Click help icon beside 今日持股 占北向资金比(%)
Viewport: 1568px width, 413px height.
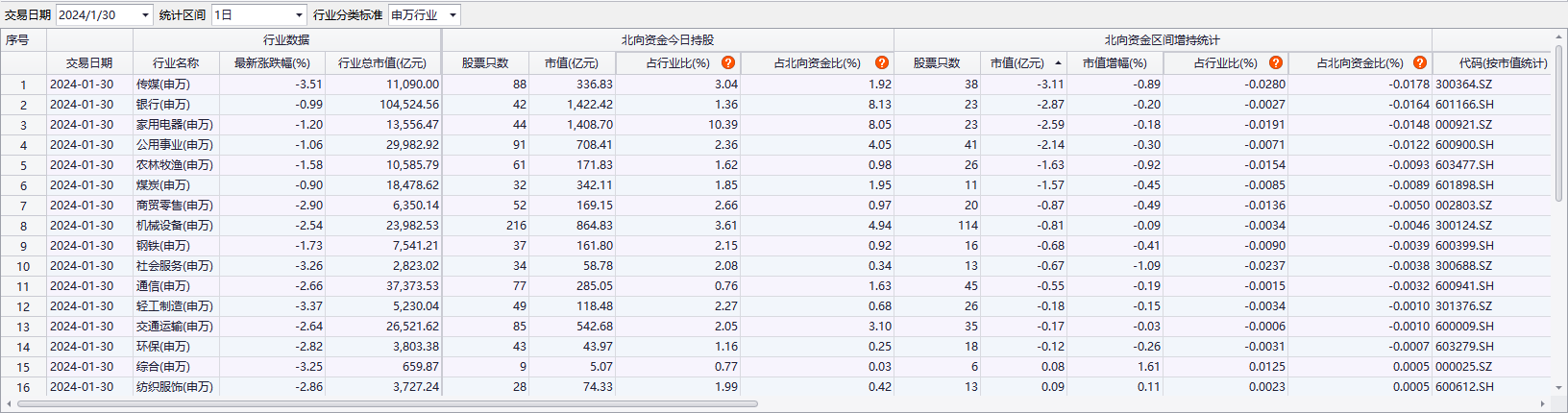pyautogui.click(x=882, y=62)
